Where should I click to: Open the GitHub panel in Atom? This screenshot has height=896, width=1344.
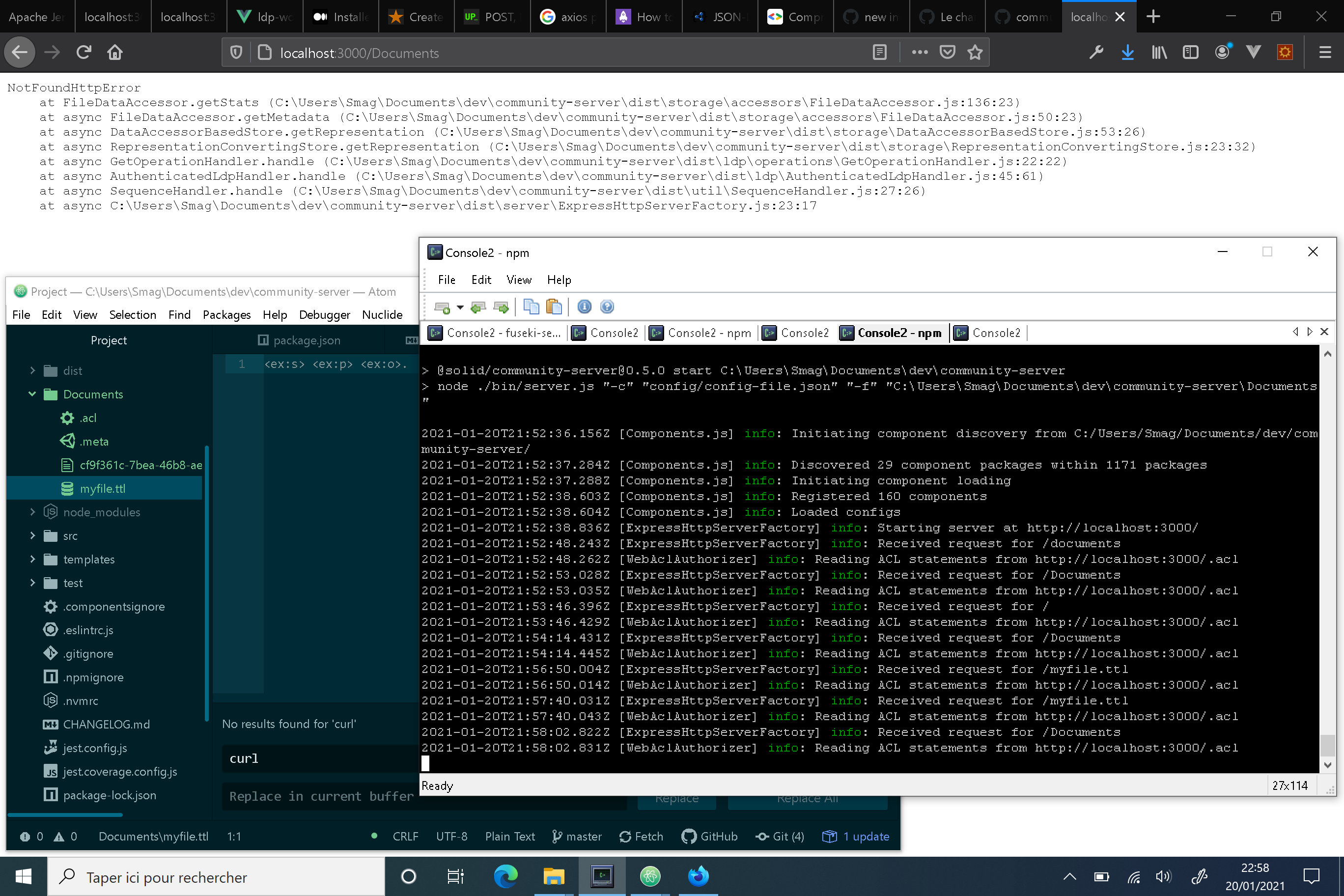709,836
